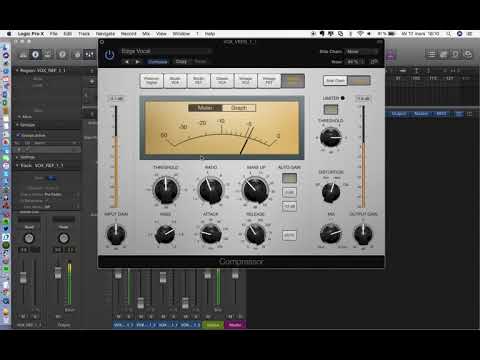The width and height of the screenshot is (480, 360).
Task: Select the Studio FET circuit type
Action: tap(199, 81)
